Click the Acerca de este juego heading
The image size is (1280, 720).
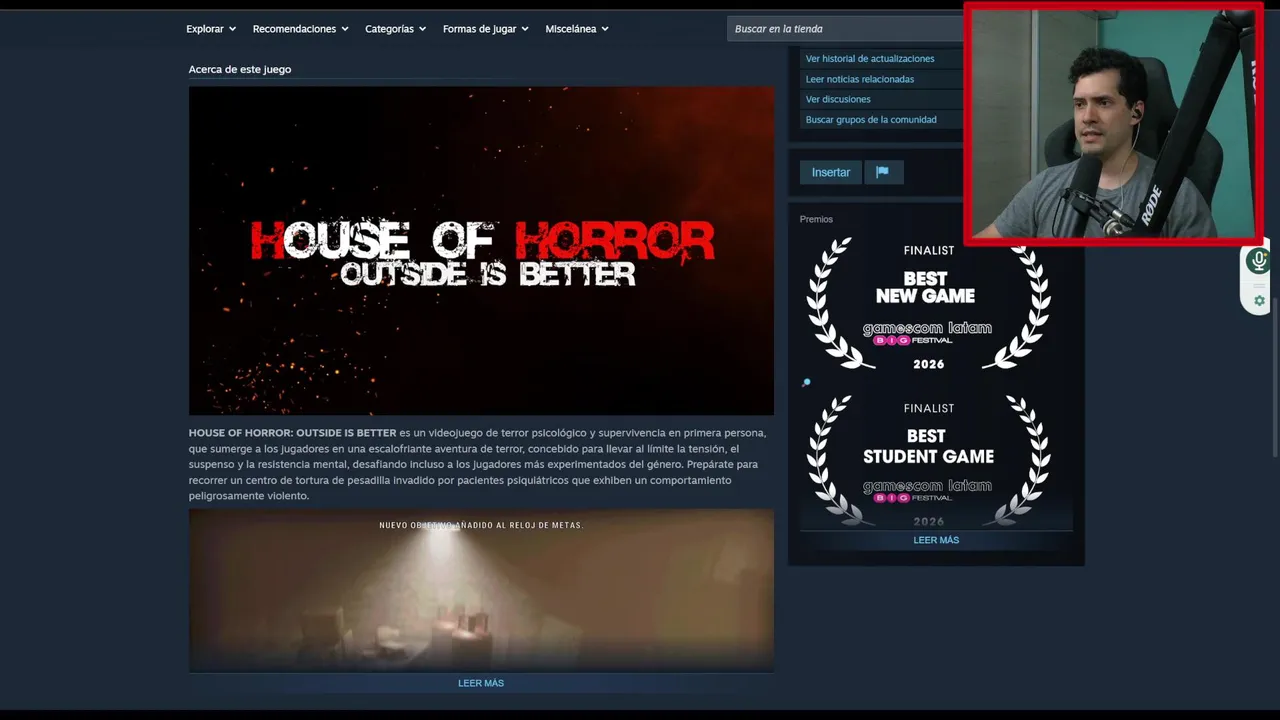point(240,69)
